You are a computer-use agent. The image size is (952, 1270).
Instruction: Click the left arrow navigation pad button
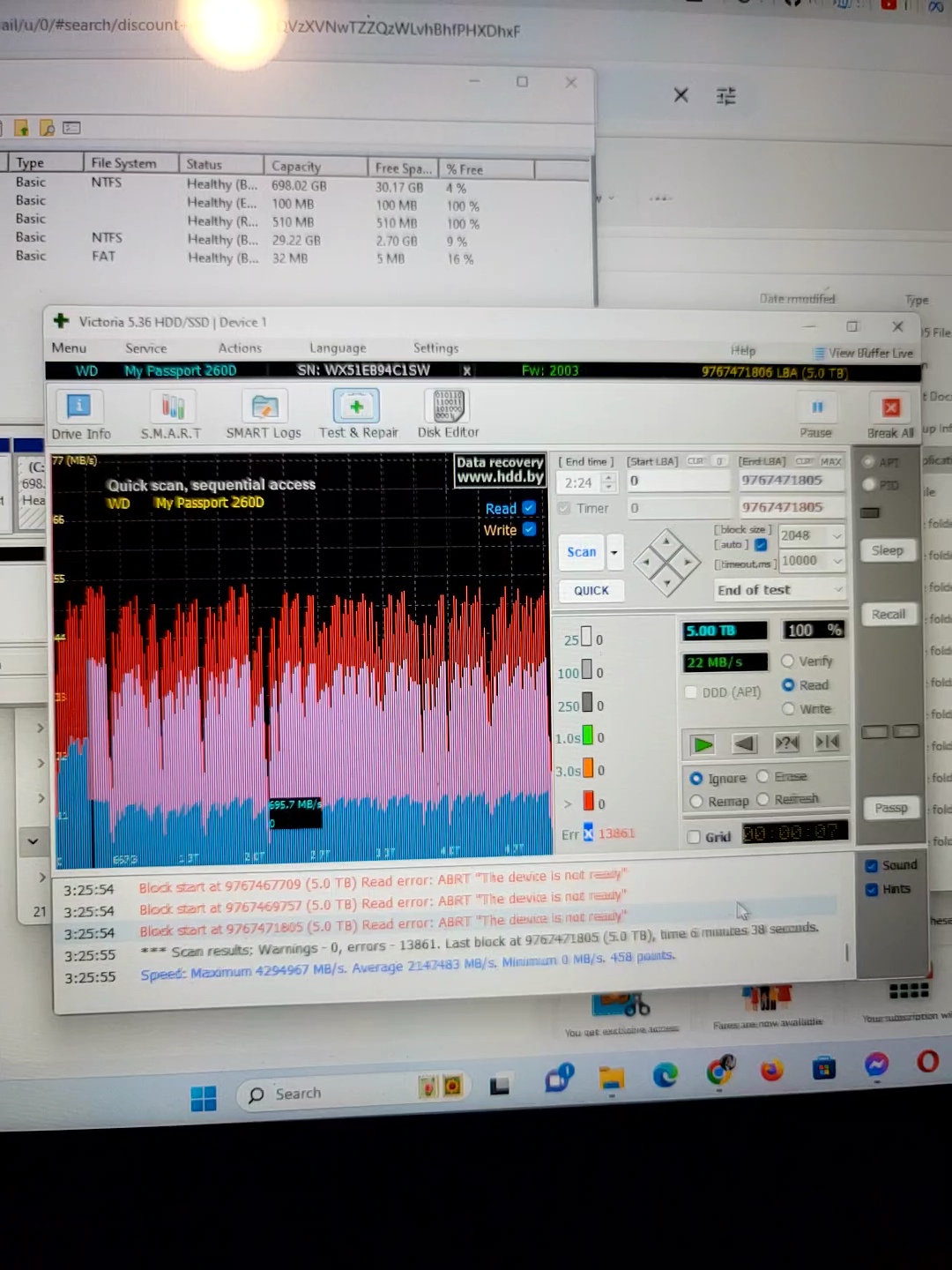(646, 562)
